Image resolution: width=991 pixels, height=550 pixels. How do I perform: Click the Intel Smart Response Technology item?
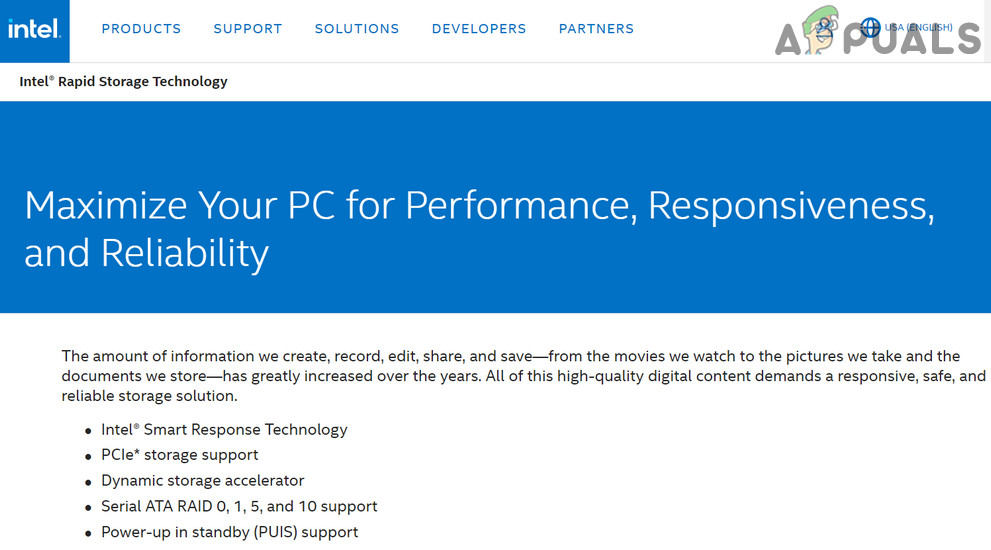point(224,429)
